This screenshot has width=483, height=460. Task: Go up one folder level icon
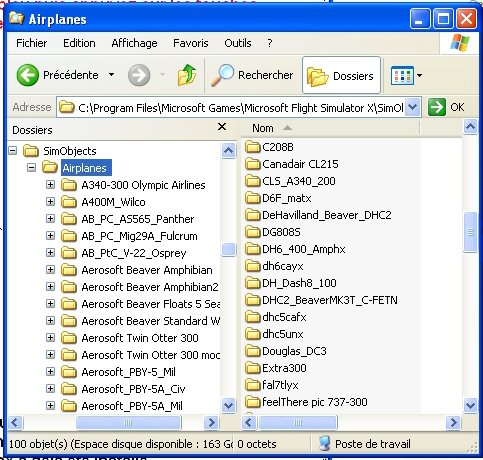(x=187, y=75)
